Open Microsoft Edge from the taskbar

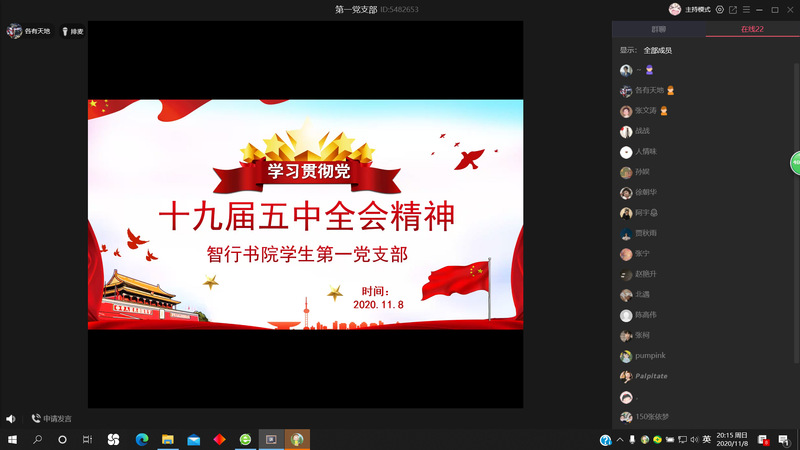point(141,439)
